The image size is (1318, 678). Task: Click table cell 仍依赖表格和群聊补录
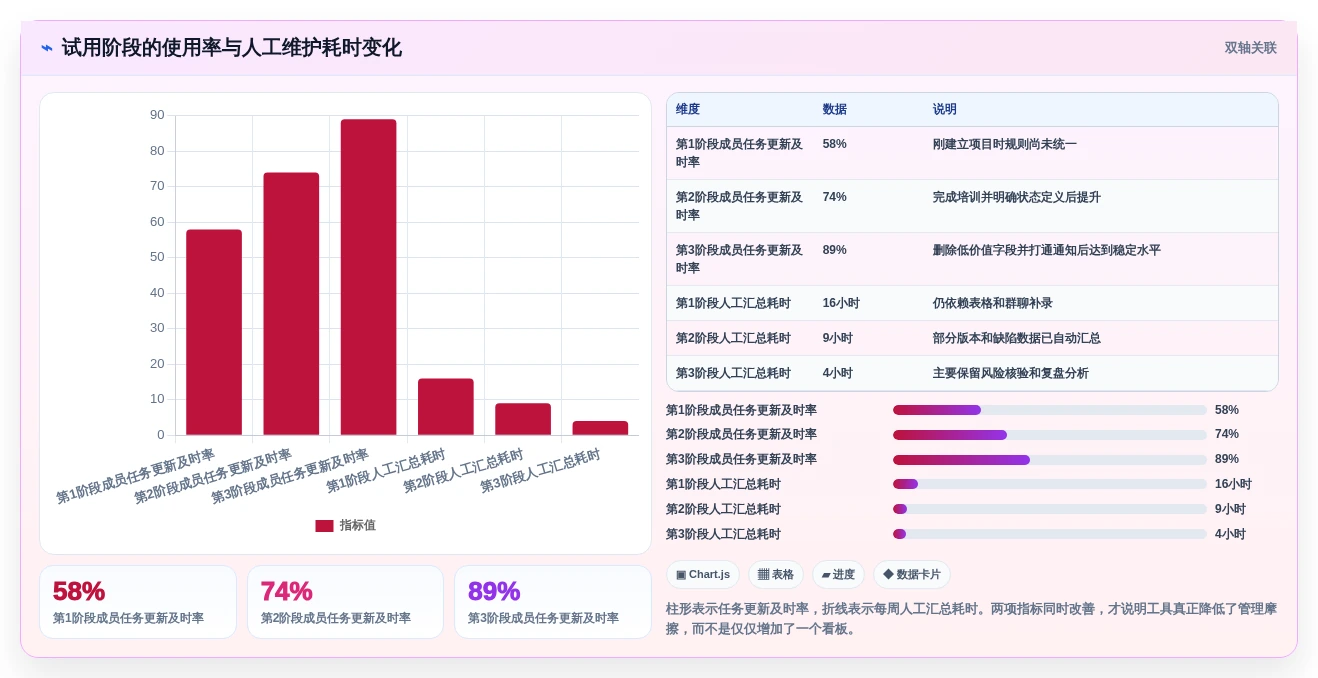[x=993, y=303]
